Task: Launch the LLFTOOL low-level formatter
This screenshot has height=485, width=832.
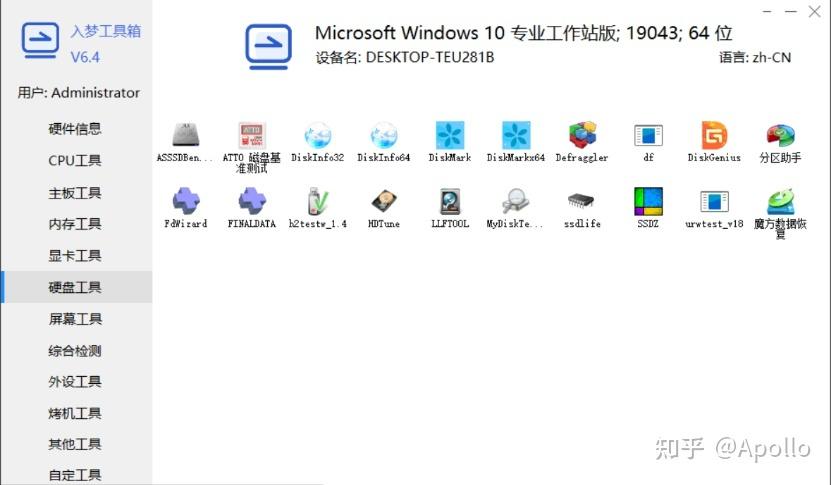Action: 450,203
